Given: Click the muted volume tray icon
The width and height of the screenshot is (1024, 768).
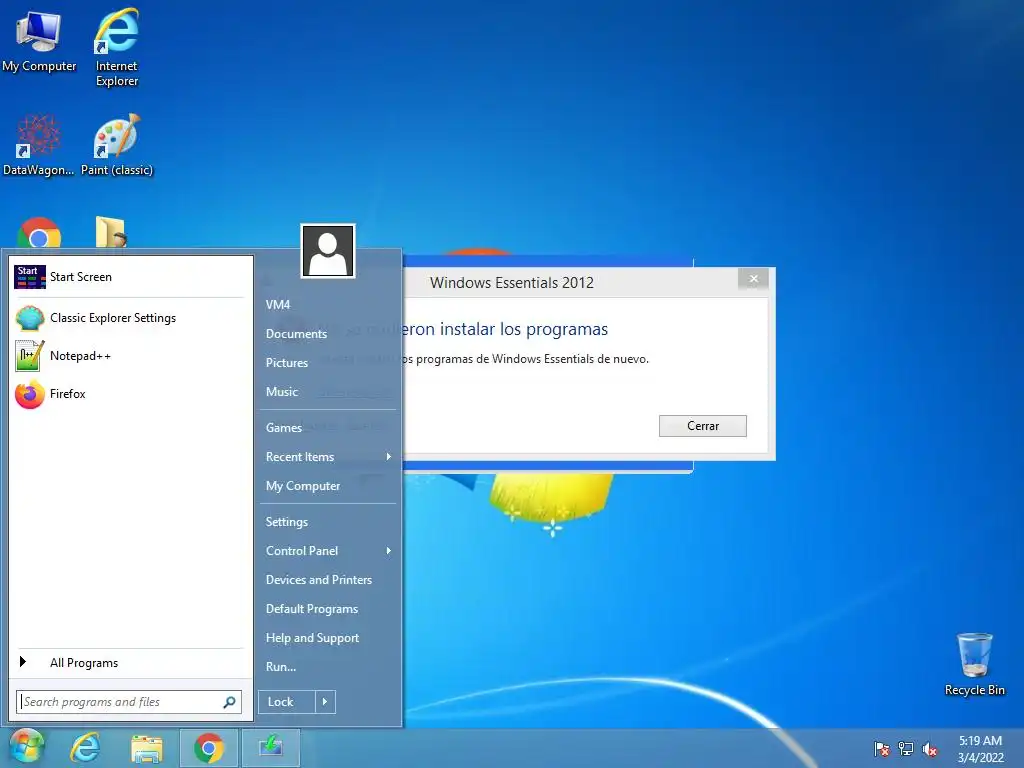Looking at the screenshot, I should click(x=930, y=749).
